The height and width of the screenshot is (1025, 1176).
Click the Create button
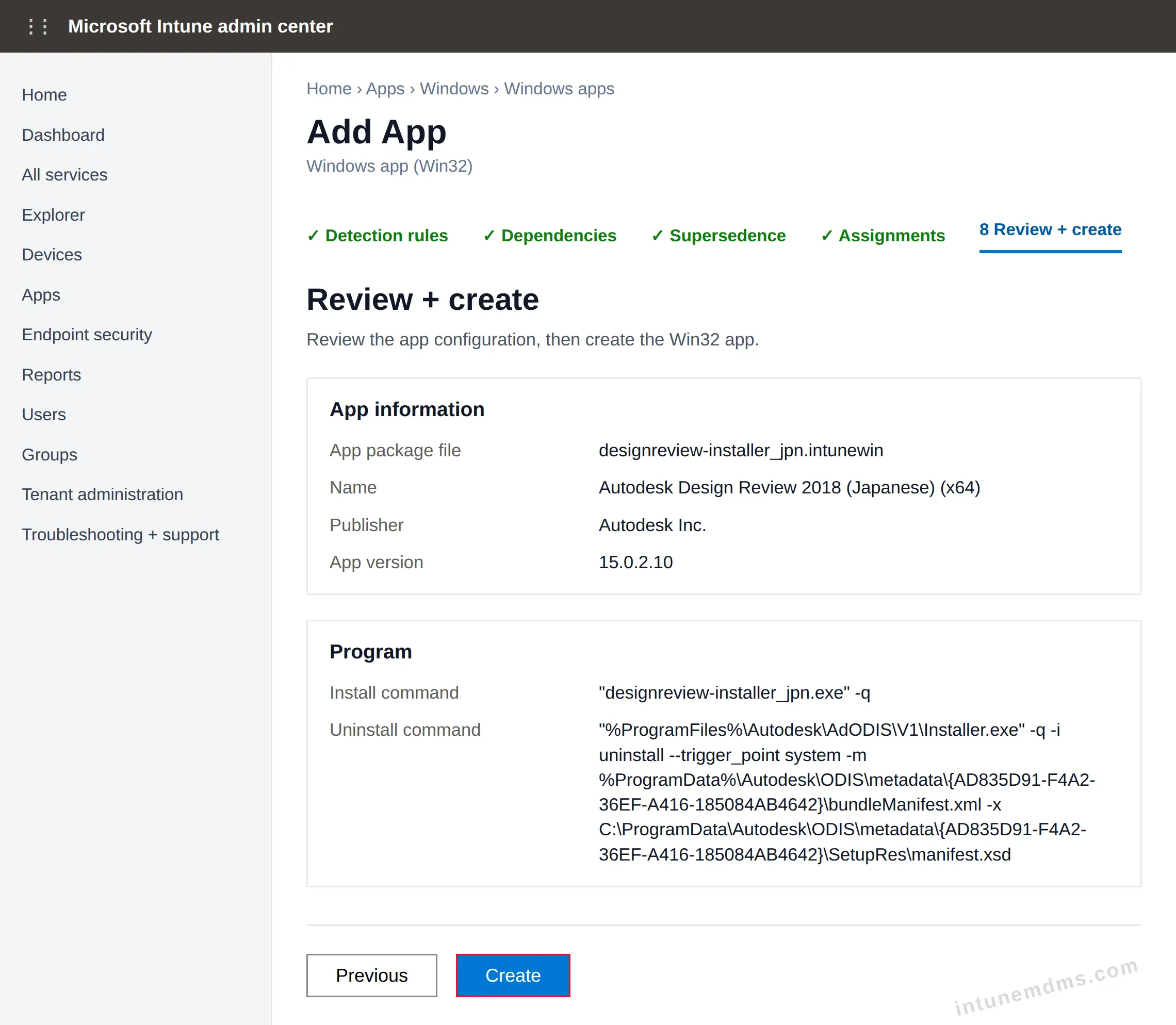(x=513, y=975)
